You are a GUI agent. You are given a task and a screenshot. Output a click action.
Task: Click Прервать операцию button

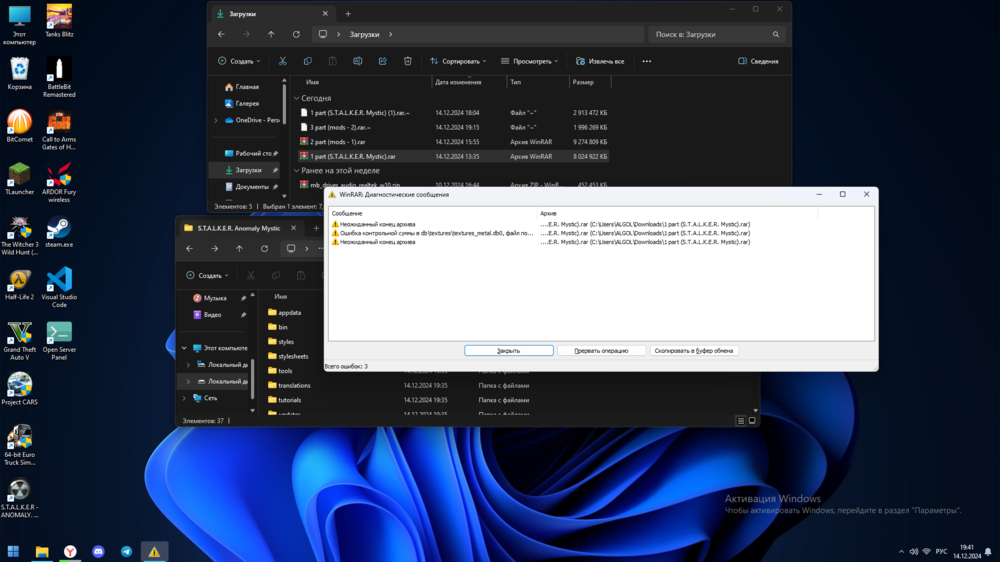[x=601, y=351]
